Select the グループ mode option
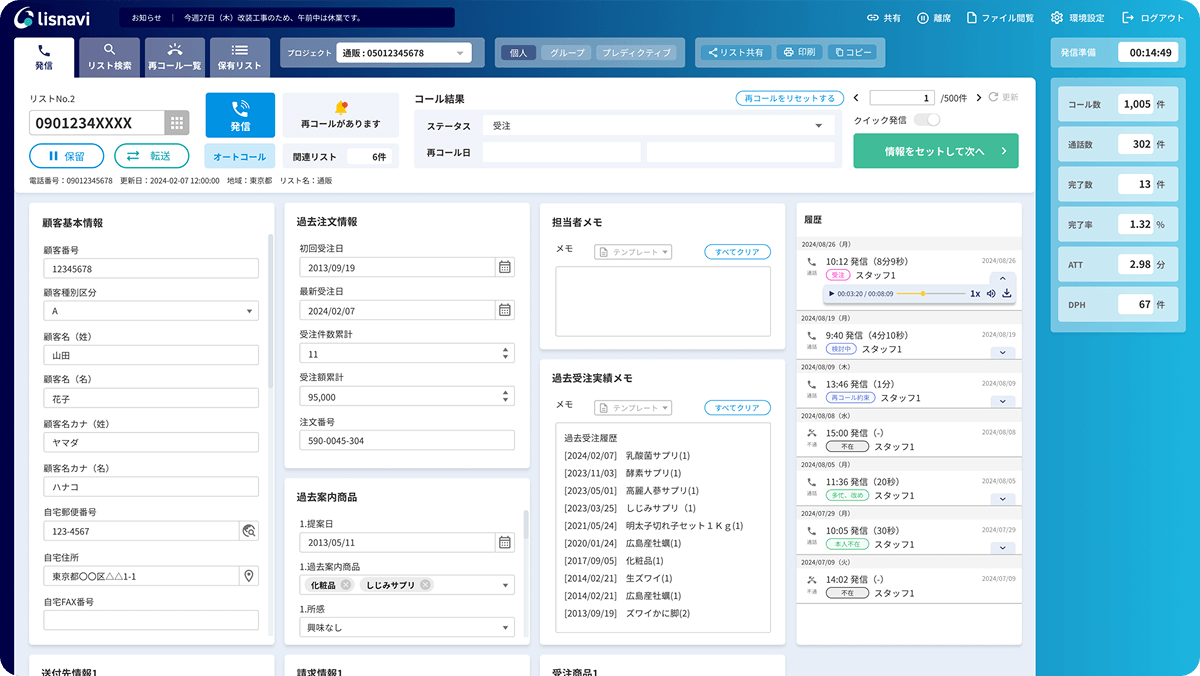Screen dimensions: 1200x676 pyautogui.click(x=565, y=53)
